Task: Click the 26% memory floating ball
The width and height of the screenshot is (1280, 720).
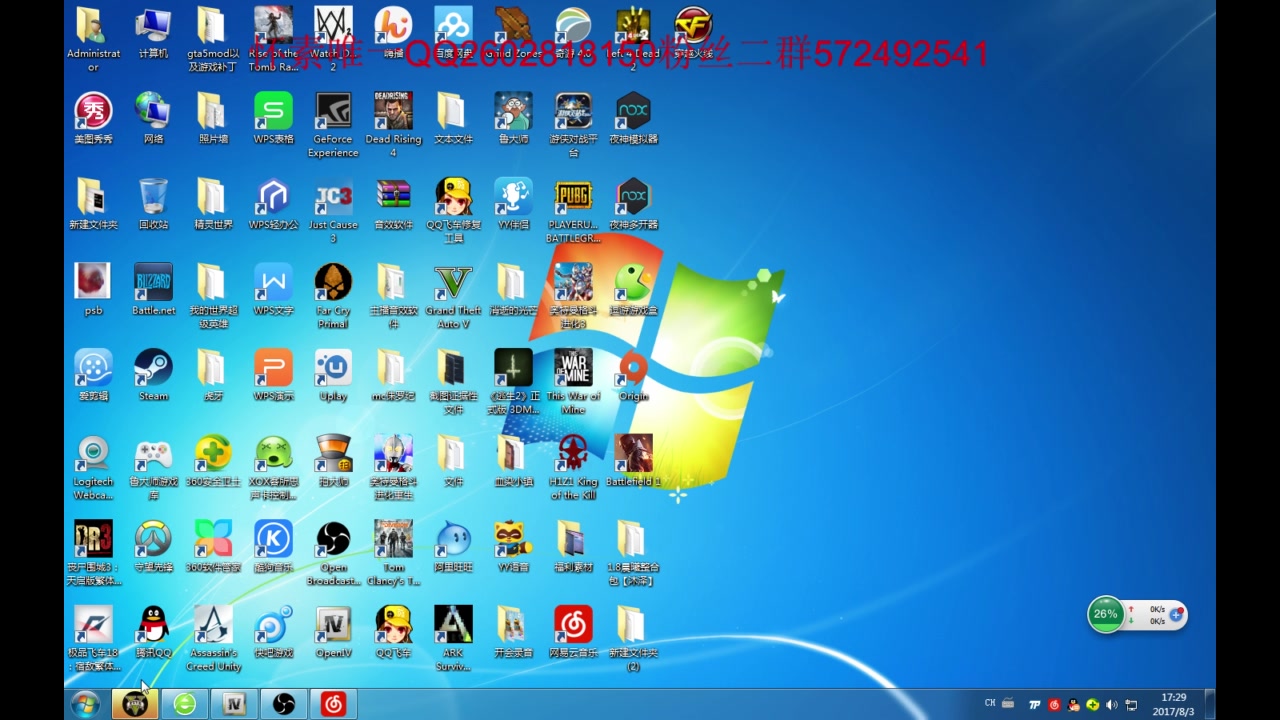Action: (1106, 614)
